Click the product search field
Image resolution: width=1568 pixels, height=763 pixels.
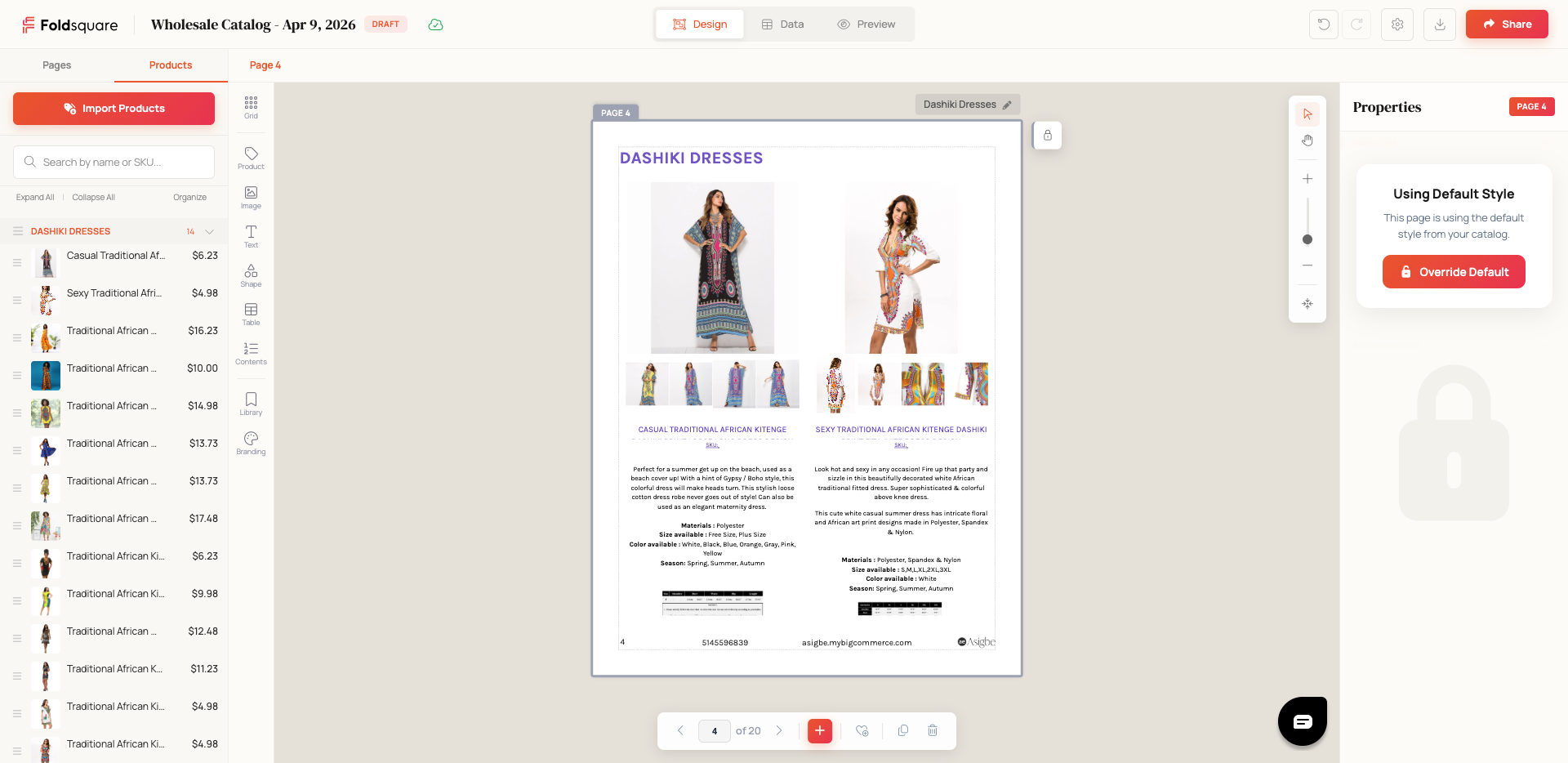(113, 162)
